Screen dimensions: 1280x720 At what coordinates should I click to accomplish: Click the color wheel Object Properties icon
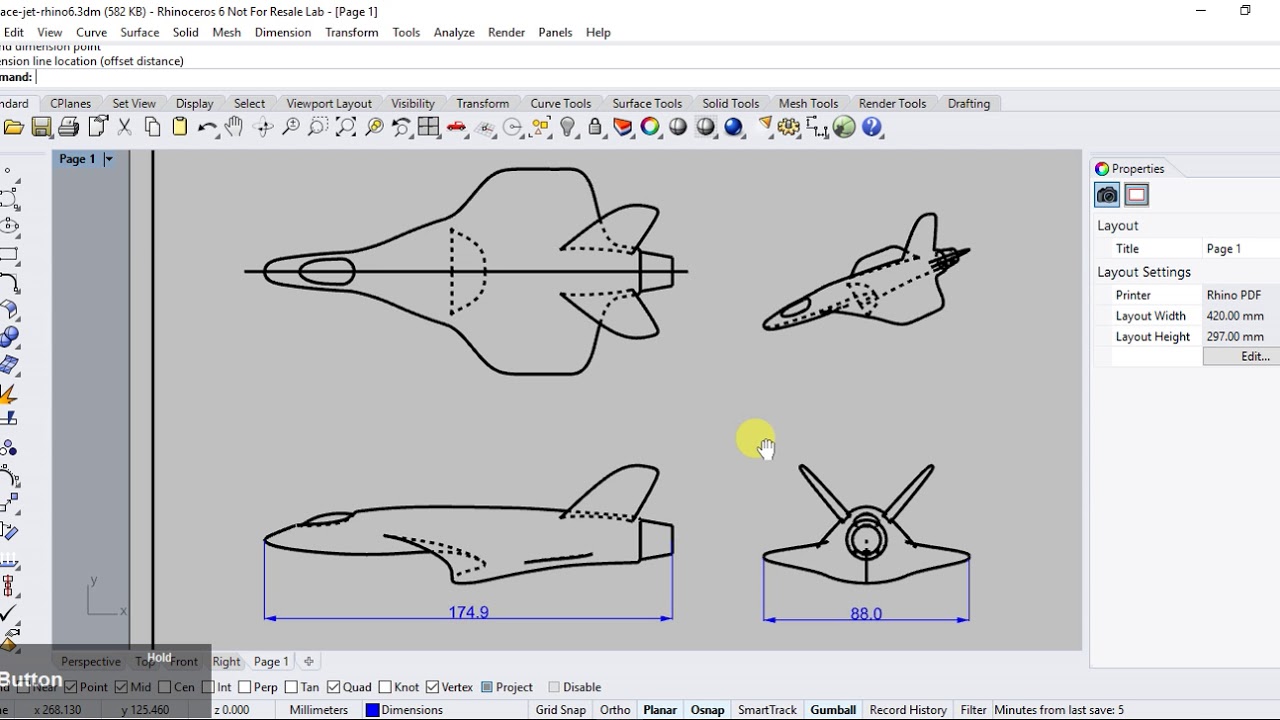point(650,127)
